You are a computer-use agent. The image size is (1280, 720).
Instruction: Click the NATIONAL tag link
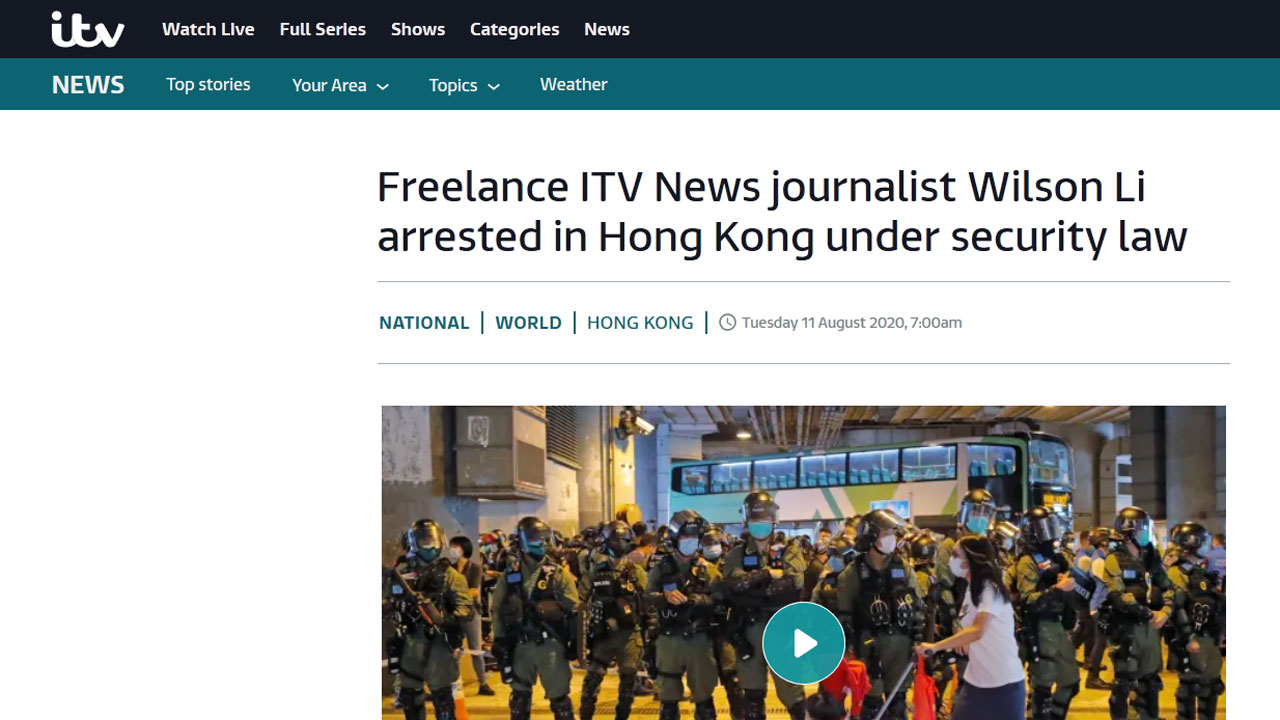pyautogui.click(x=424, y=322)
